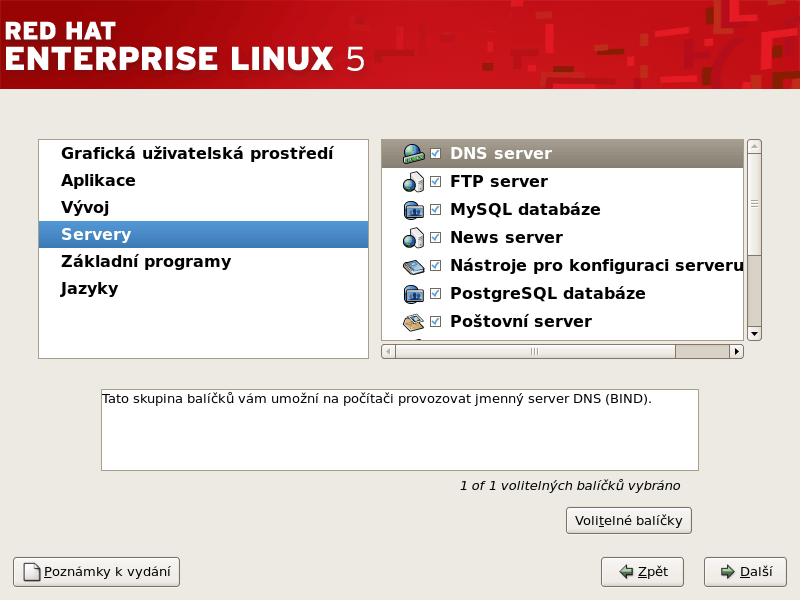Image resolution: width=800 pixels, height=600 pixels.
Task: Go to next step with Další
Action: coord(745,572)
